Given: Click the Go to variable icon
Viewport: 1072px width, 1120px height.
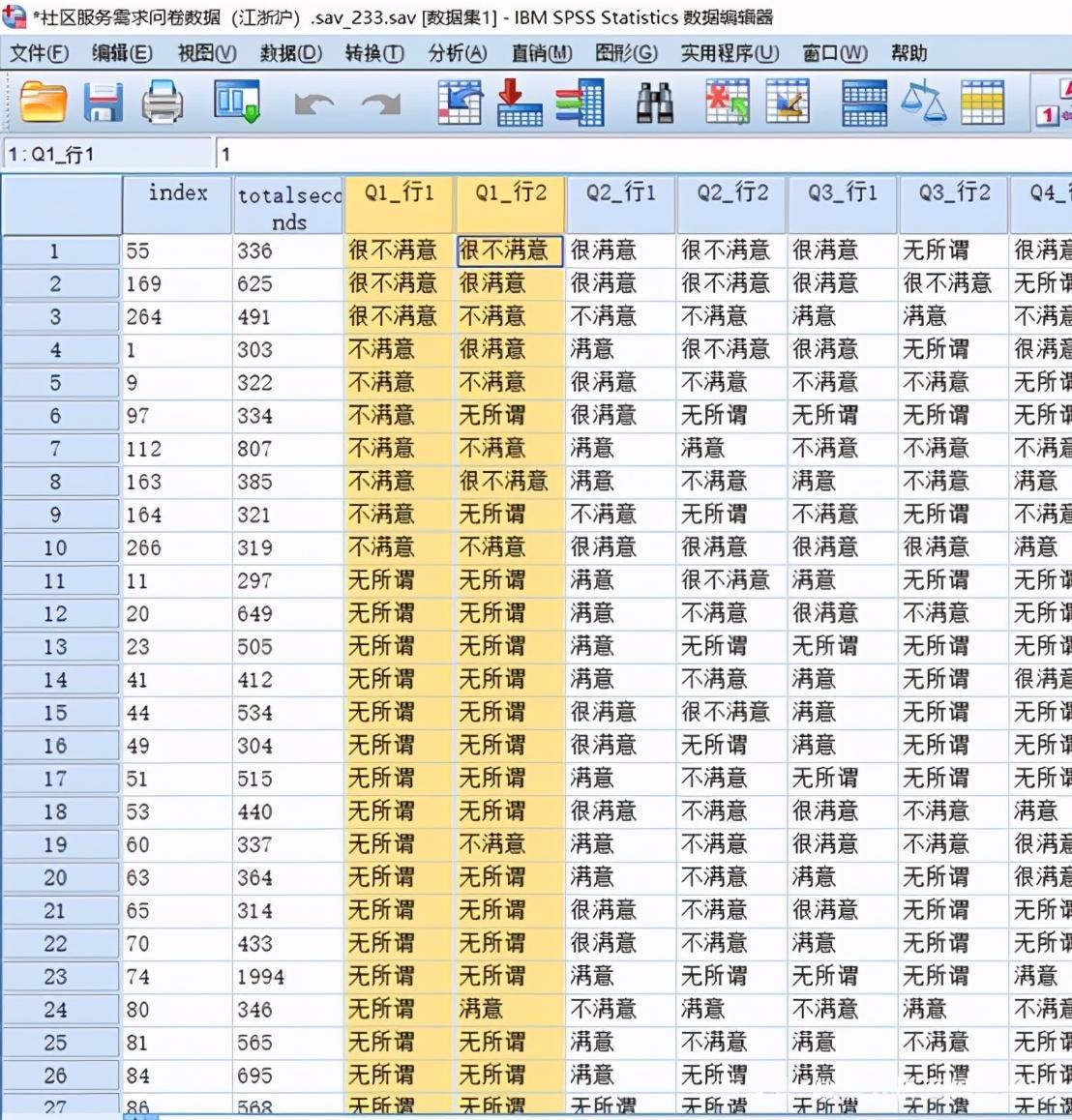Looking at the screenshot, I should pyautogui.click(x=520, y=103).
